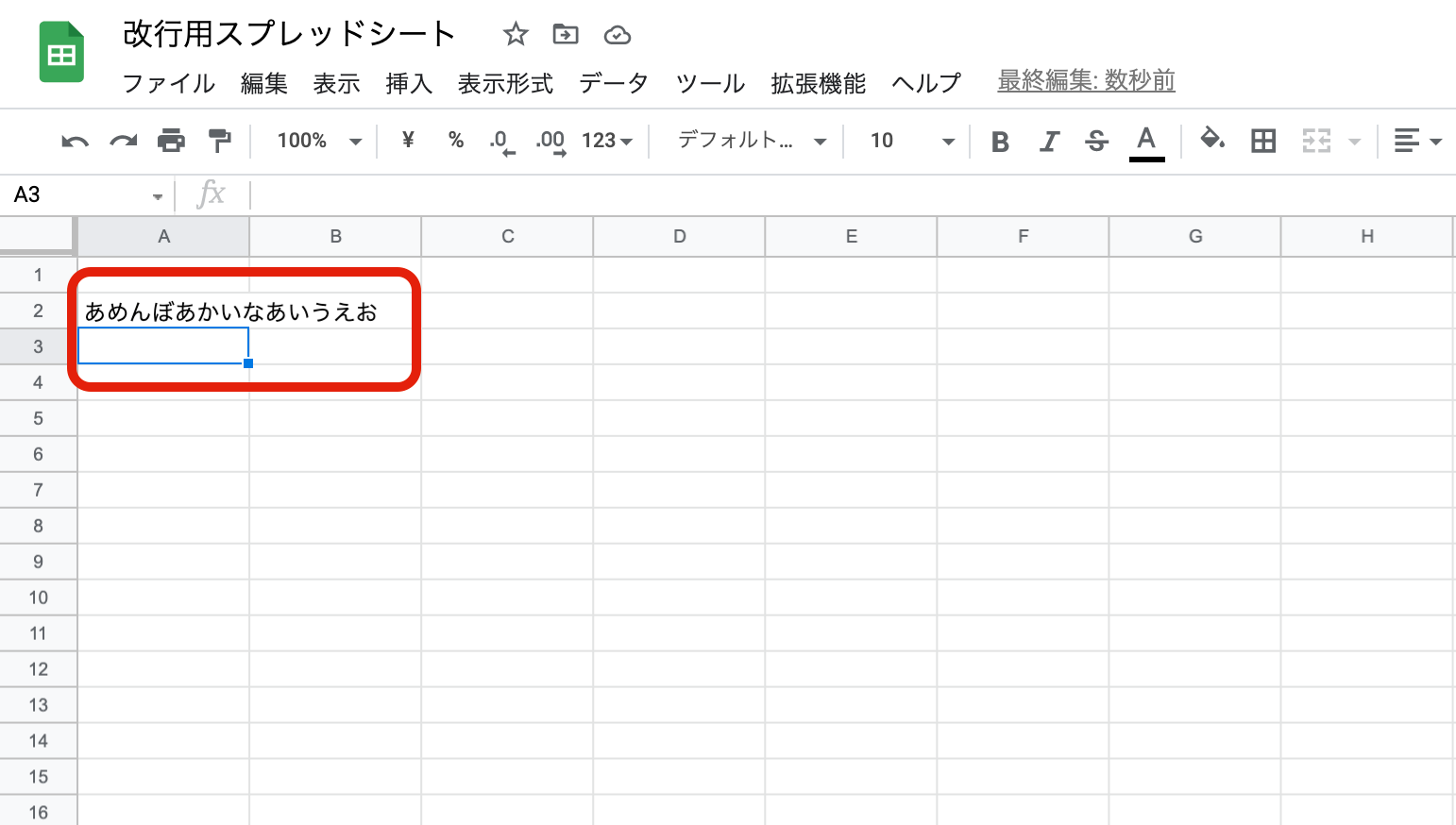
Task: Select column H header
Action: (x=1366, y=236)
